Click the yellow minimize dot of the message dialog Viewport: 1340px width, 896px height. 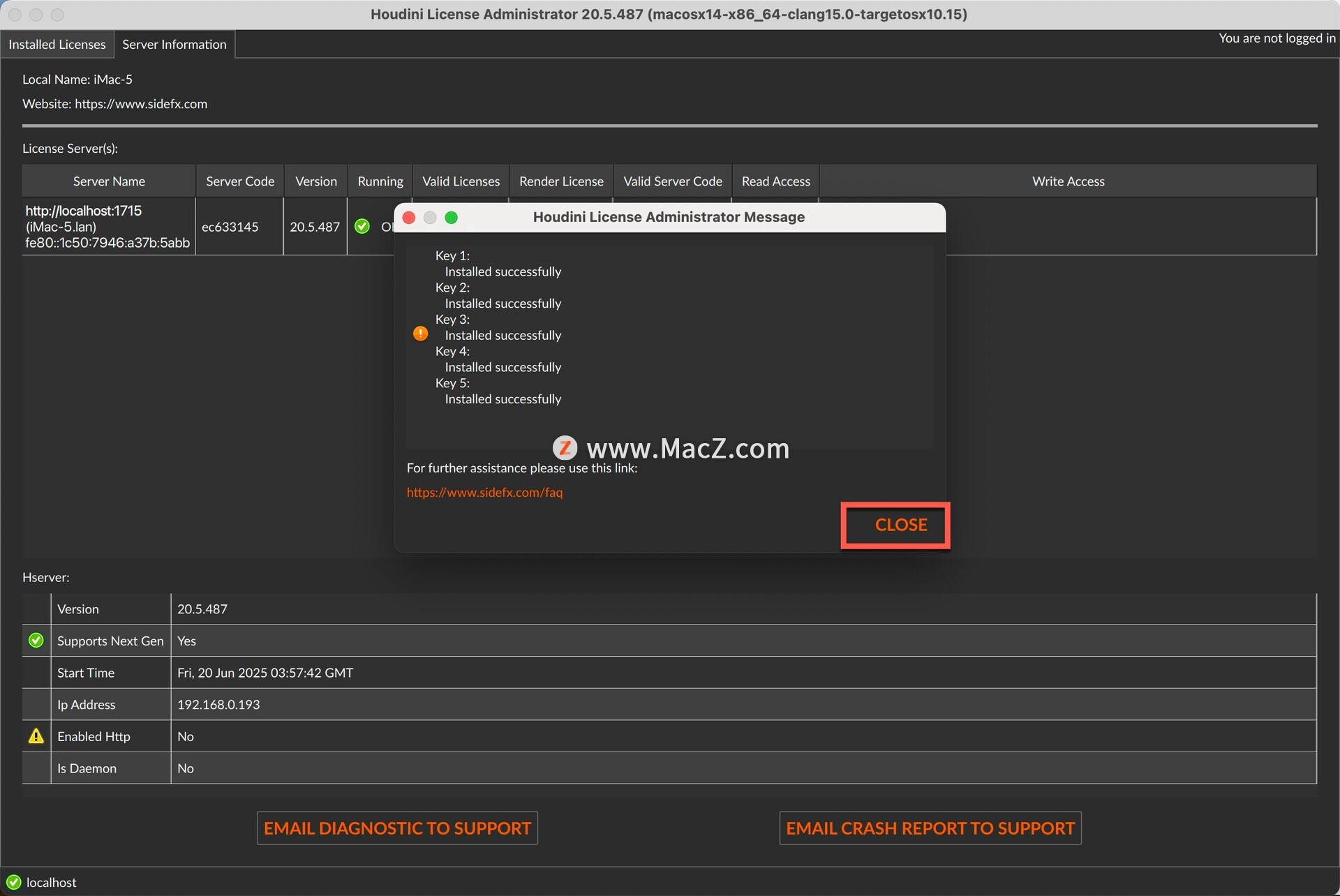430,218
